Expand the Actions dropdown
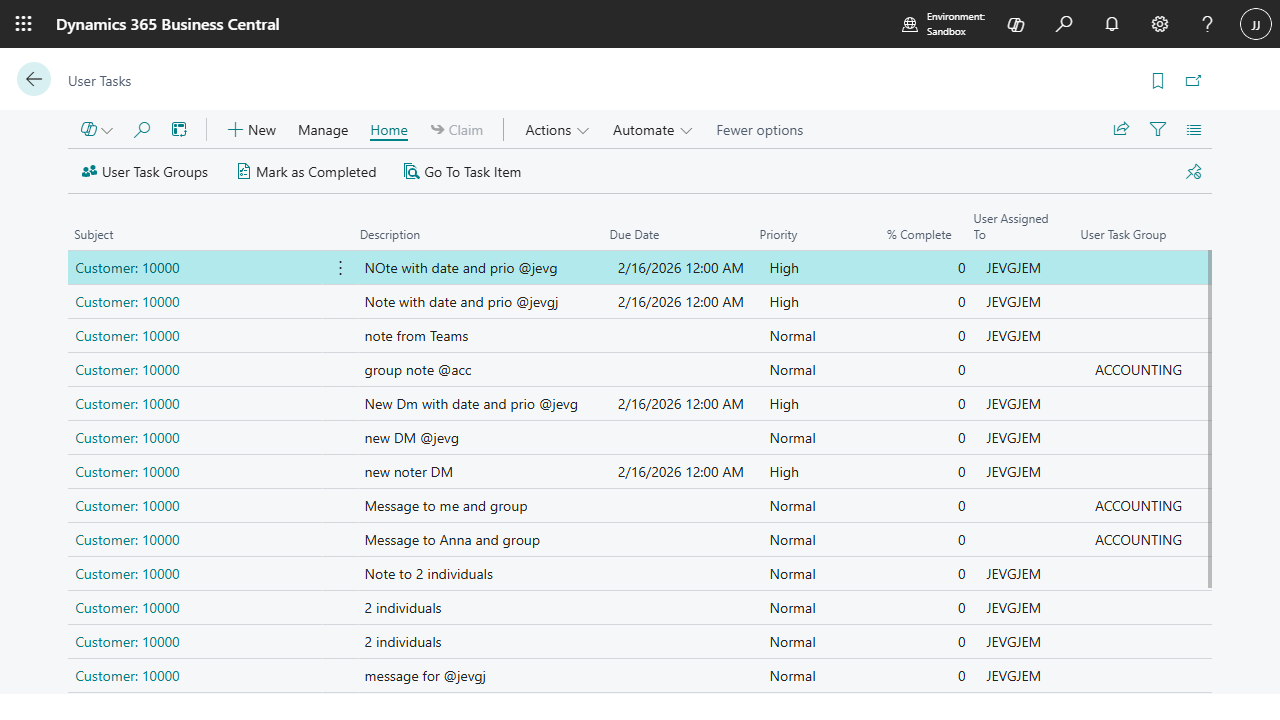This screenshot has height=720, width=1280. pos(557,130)
